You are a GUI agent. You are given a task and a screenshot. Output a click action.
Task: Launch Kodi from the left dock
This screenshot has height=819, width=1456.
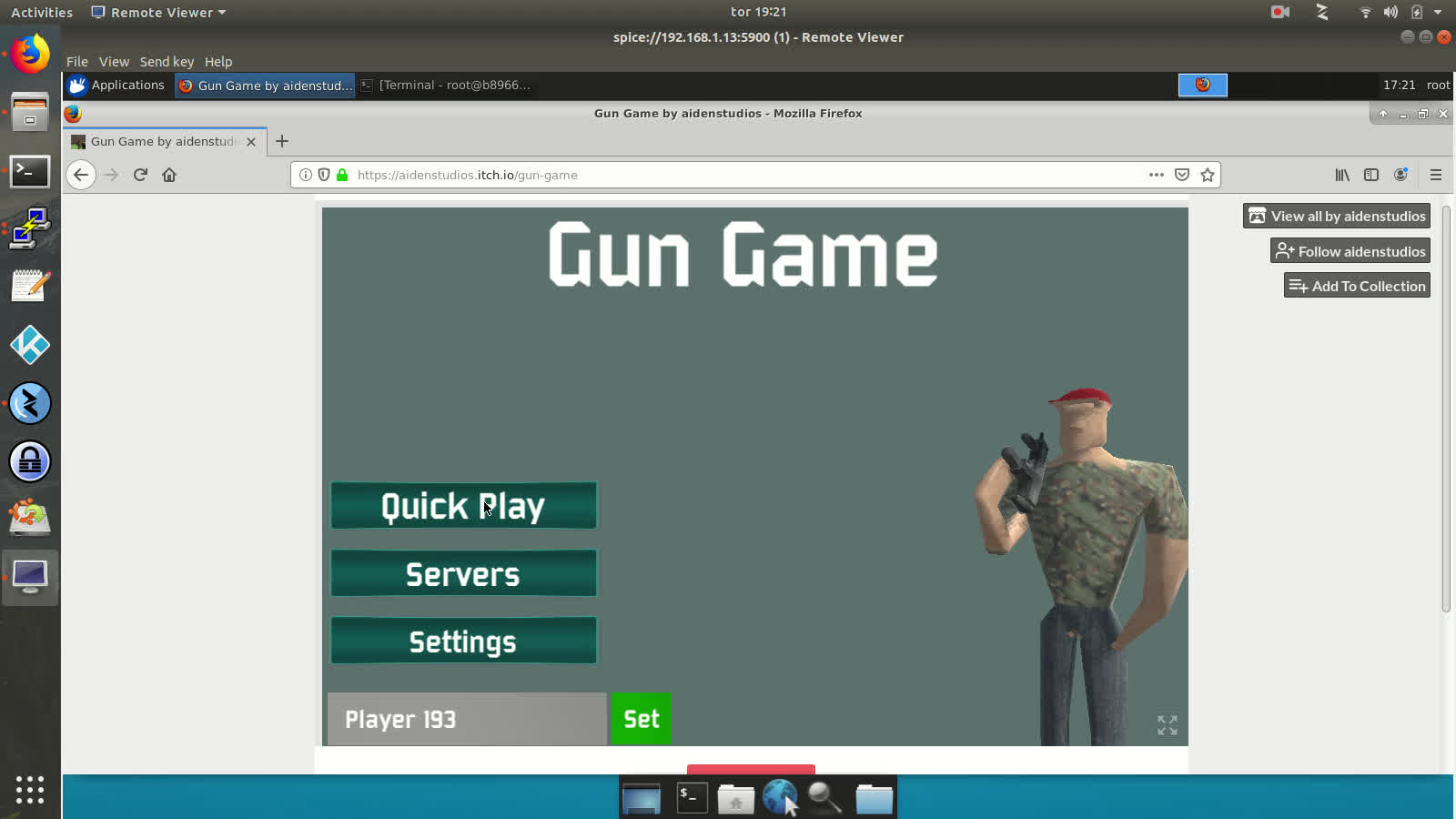click(x=30, y=346)
